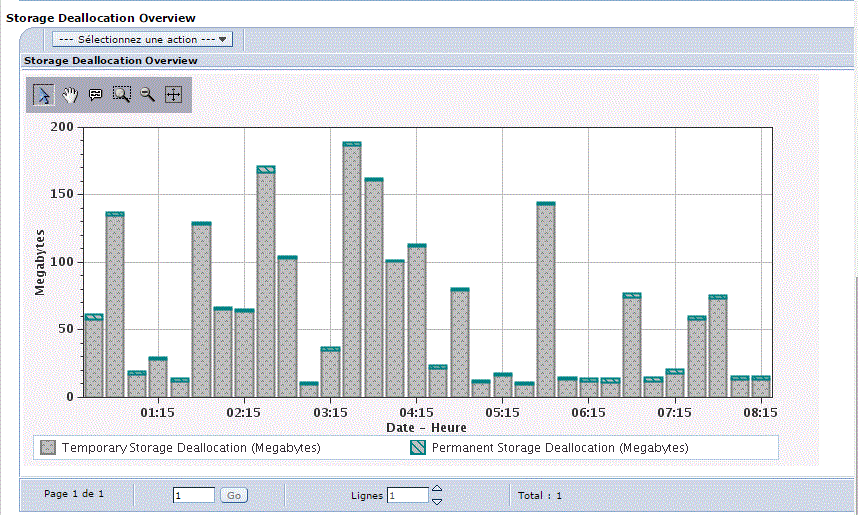Screen dimensions: 858x515
Task: Activate the hand pan tool
Action: 69,95
